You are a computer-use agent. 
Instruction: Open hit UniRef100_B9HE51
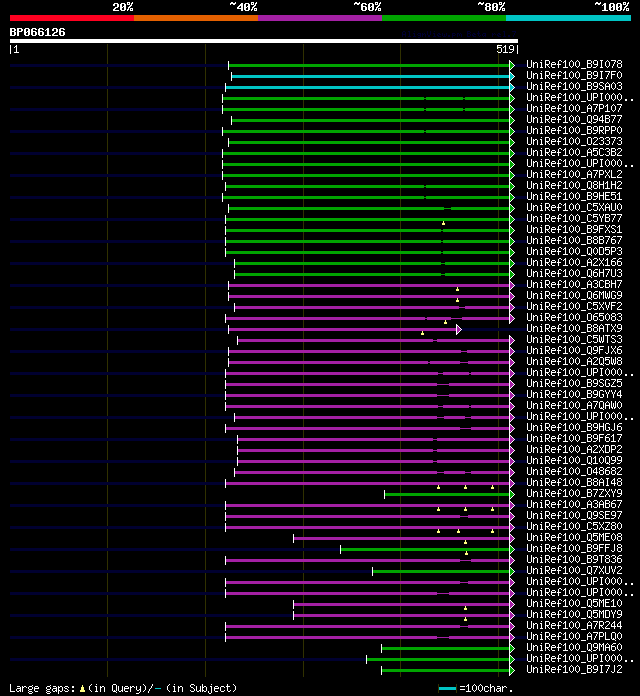coord(574,196)
